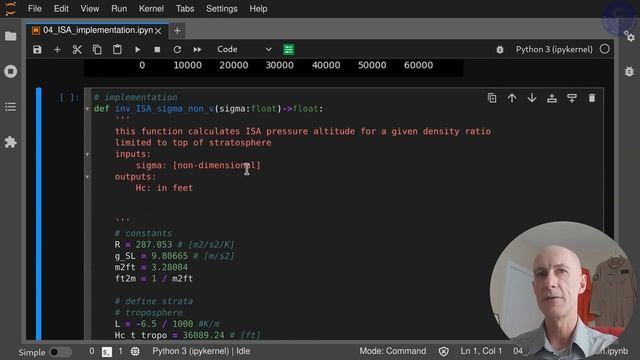Insert a cell below via cell toolbar
640x360 pixels.
572,98
